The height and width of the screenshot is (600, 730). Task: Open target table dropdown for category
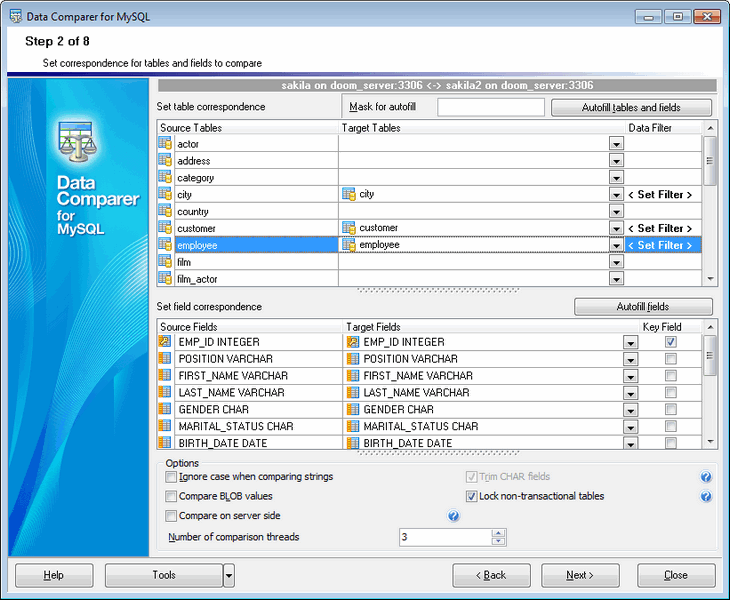pyautogui.click(x=616, y=178)
